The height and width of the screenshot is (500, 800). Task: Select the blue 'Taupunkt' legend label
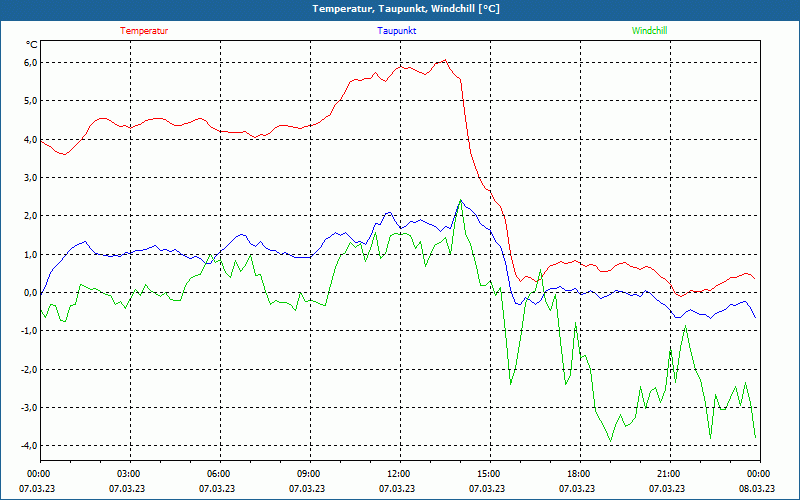point(396,31)
